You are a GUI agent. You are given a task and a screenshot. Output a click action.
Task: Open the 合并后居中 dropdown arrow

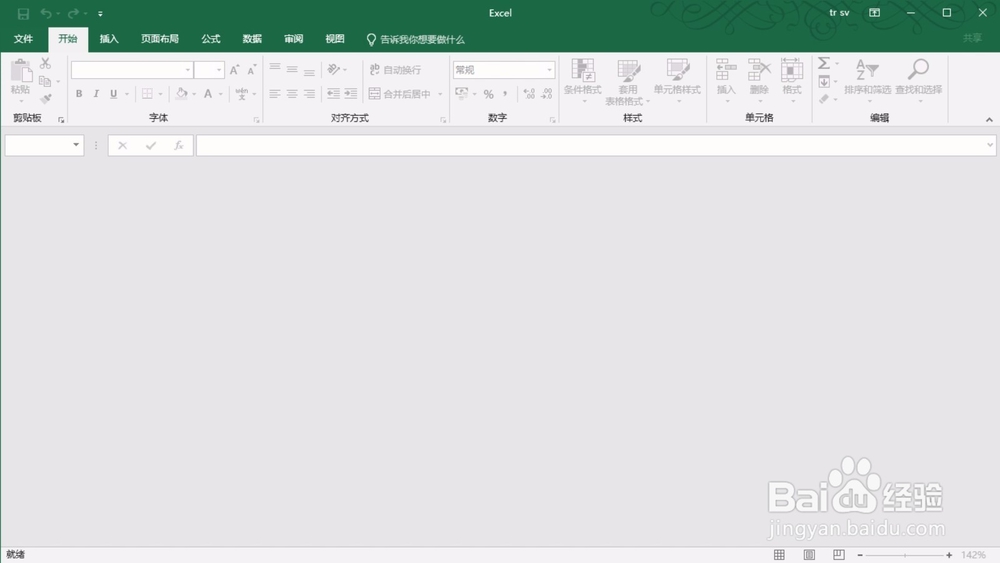440,94
